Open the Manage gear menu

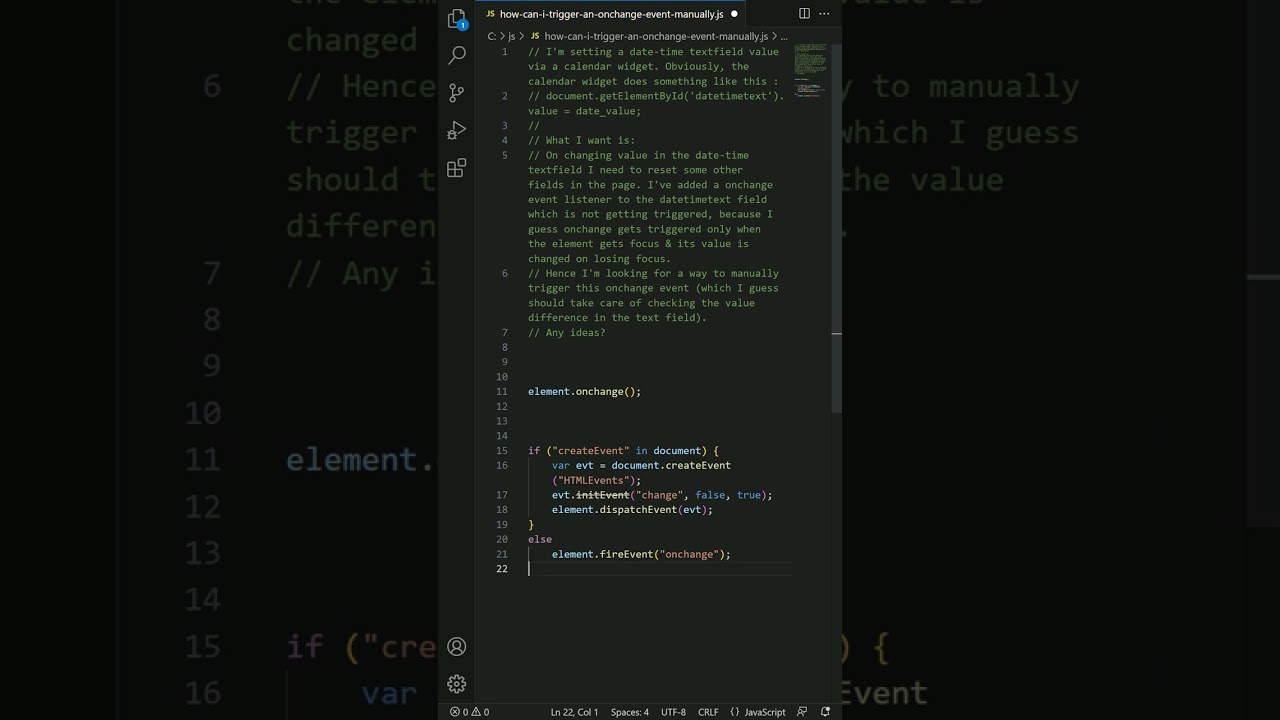(x=457, y=684)
